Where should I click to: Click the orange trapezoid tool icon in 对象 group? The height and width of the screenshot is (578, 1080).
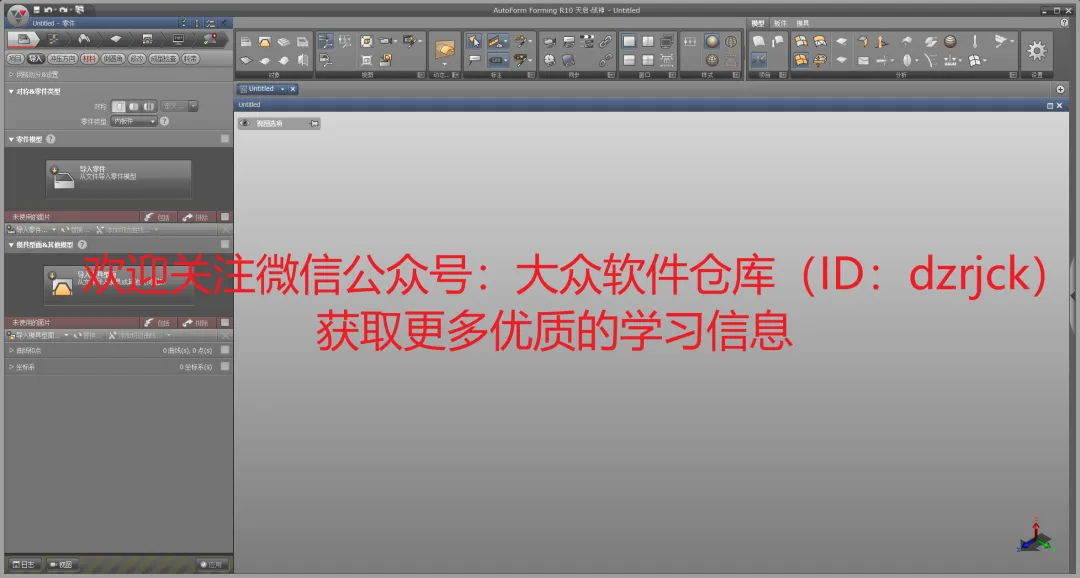264,42
